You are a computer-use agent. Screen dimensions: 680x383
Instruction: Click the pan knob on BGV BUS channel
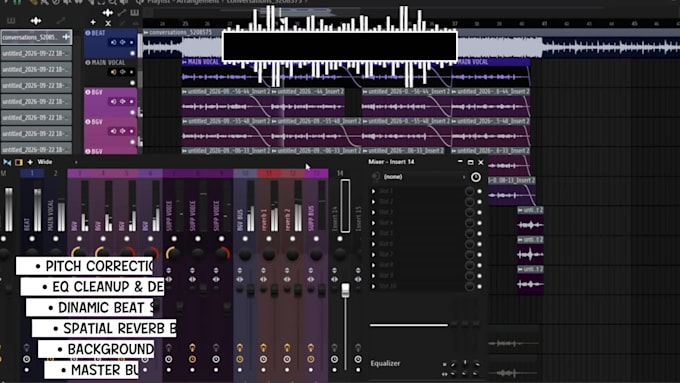point(245,255)
